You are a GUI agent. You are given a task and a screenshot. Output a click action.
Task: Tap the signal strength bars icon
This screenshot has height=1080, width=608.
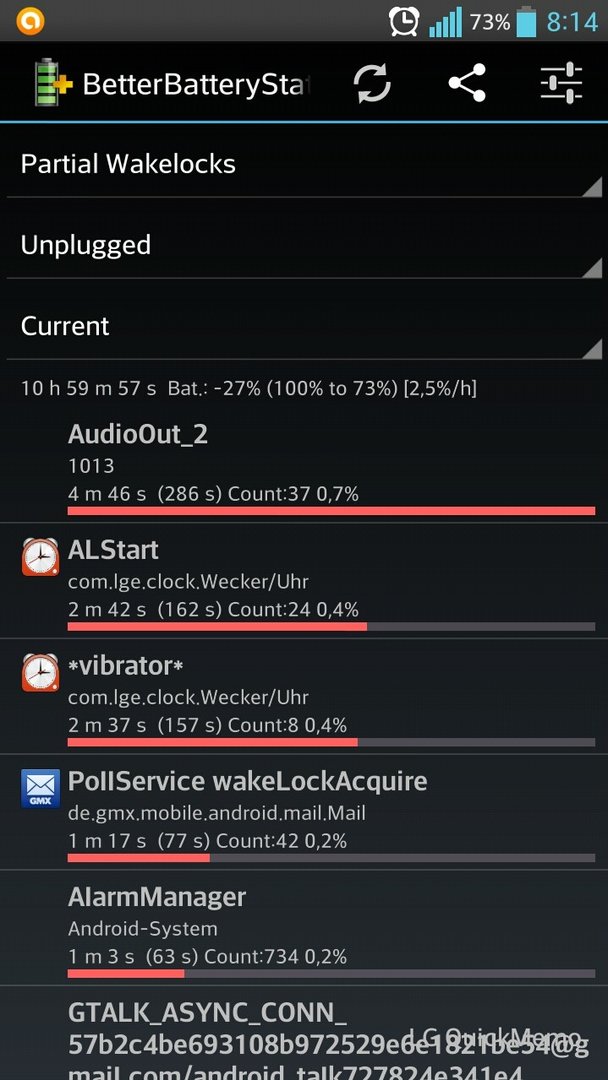tap(445, 22)
